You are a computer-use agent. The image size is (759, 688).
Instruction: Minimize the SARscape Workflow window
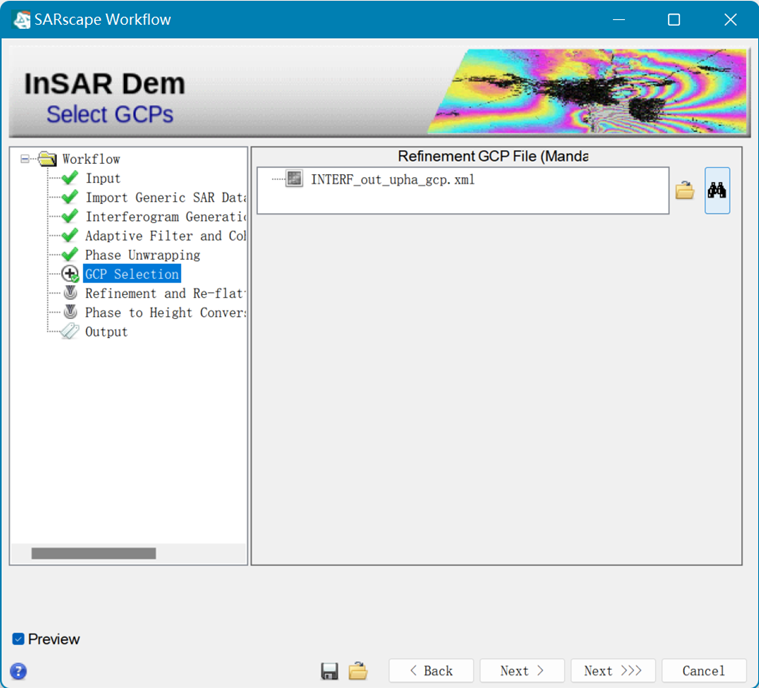[619, 19]
